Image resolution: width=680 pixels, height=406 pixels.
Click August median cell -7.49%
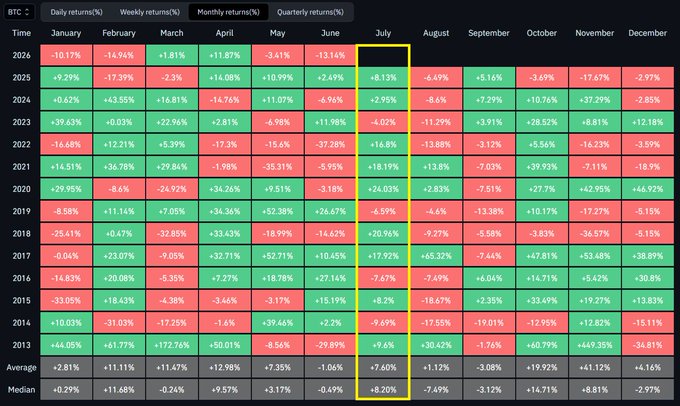click(x=436, y=390)
